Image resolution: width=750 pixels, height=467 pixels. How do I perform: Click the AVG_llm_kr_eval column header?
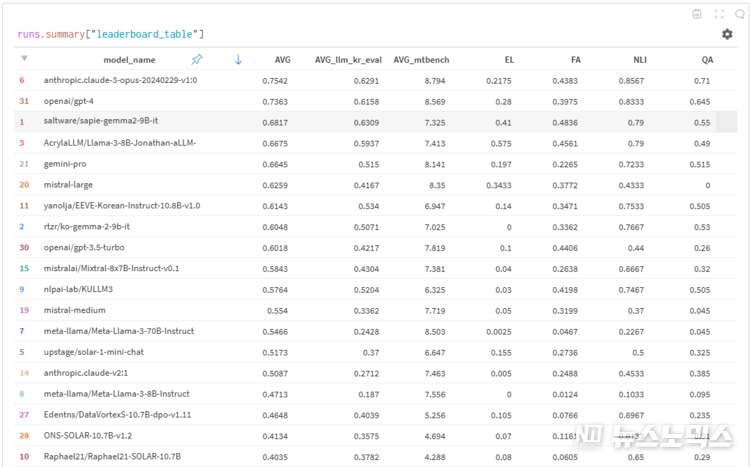(348, 60)
